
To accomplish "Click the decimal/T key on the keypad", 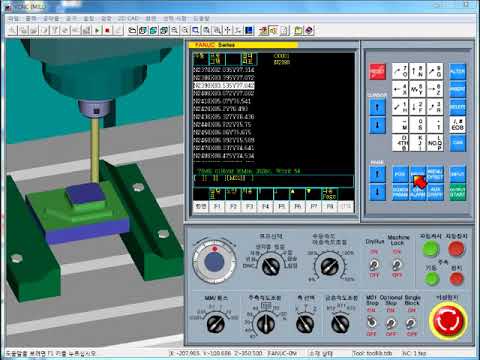I will 435,125.
